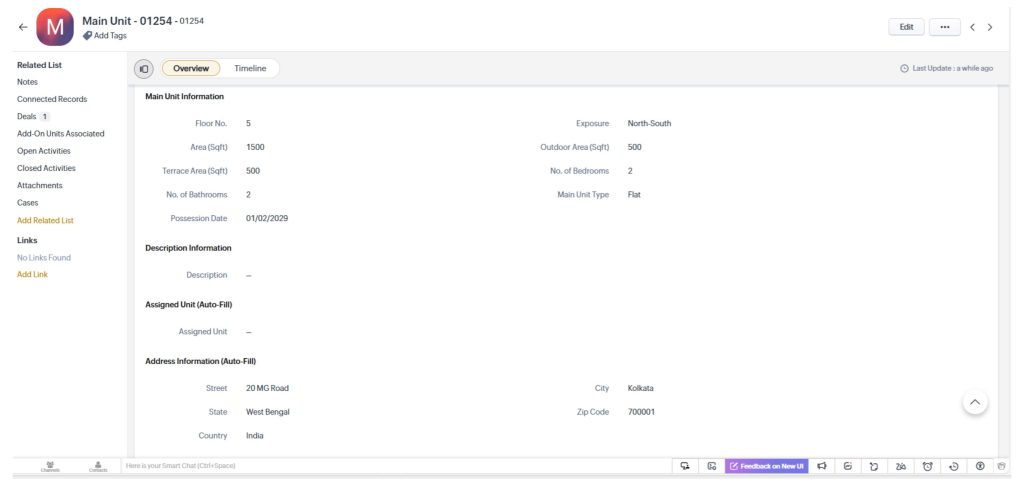Open Connected Records in the related list
The height and width of the screenshot is (484, 1024).
coord(52,99)
